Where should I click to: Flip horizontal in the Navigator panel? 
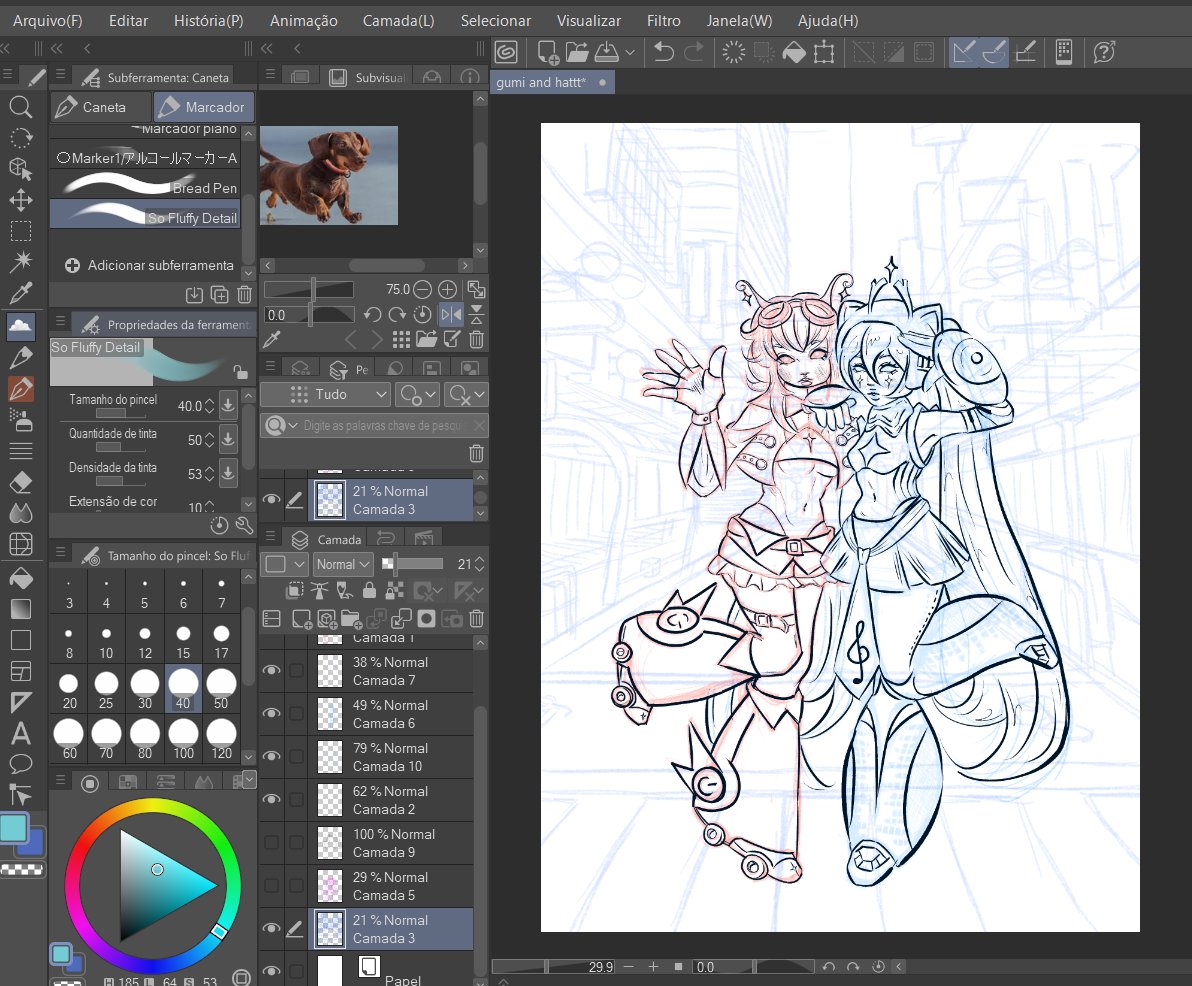(x=452, y=314)
